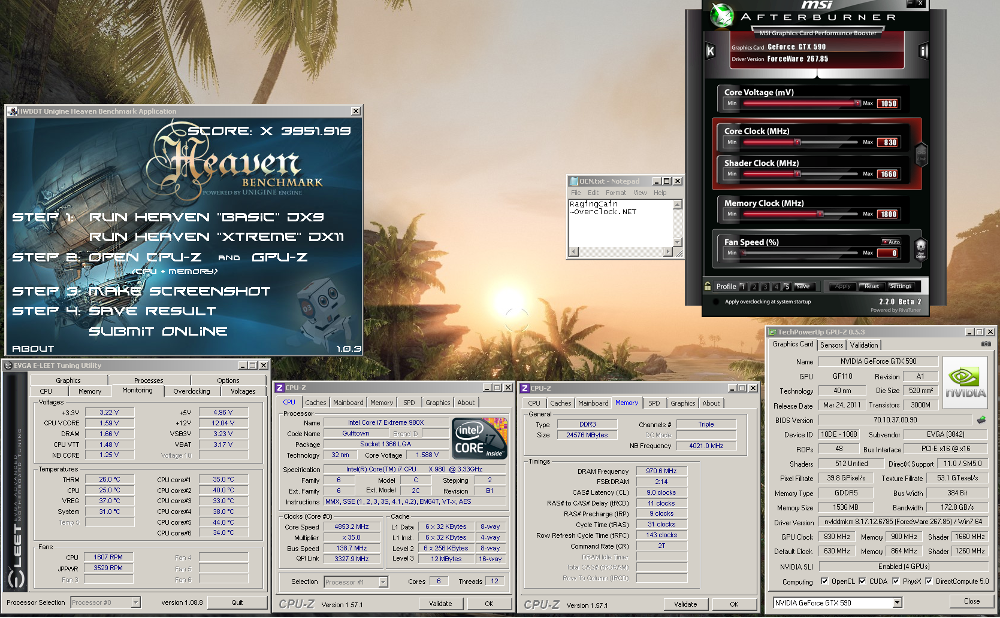Click the GPU-Z BIOS save chip icon
This screenshot has width=1000, height=618.
[981, 420]
